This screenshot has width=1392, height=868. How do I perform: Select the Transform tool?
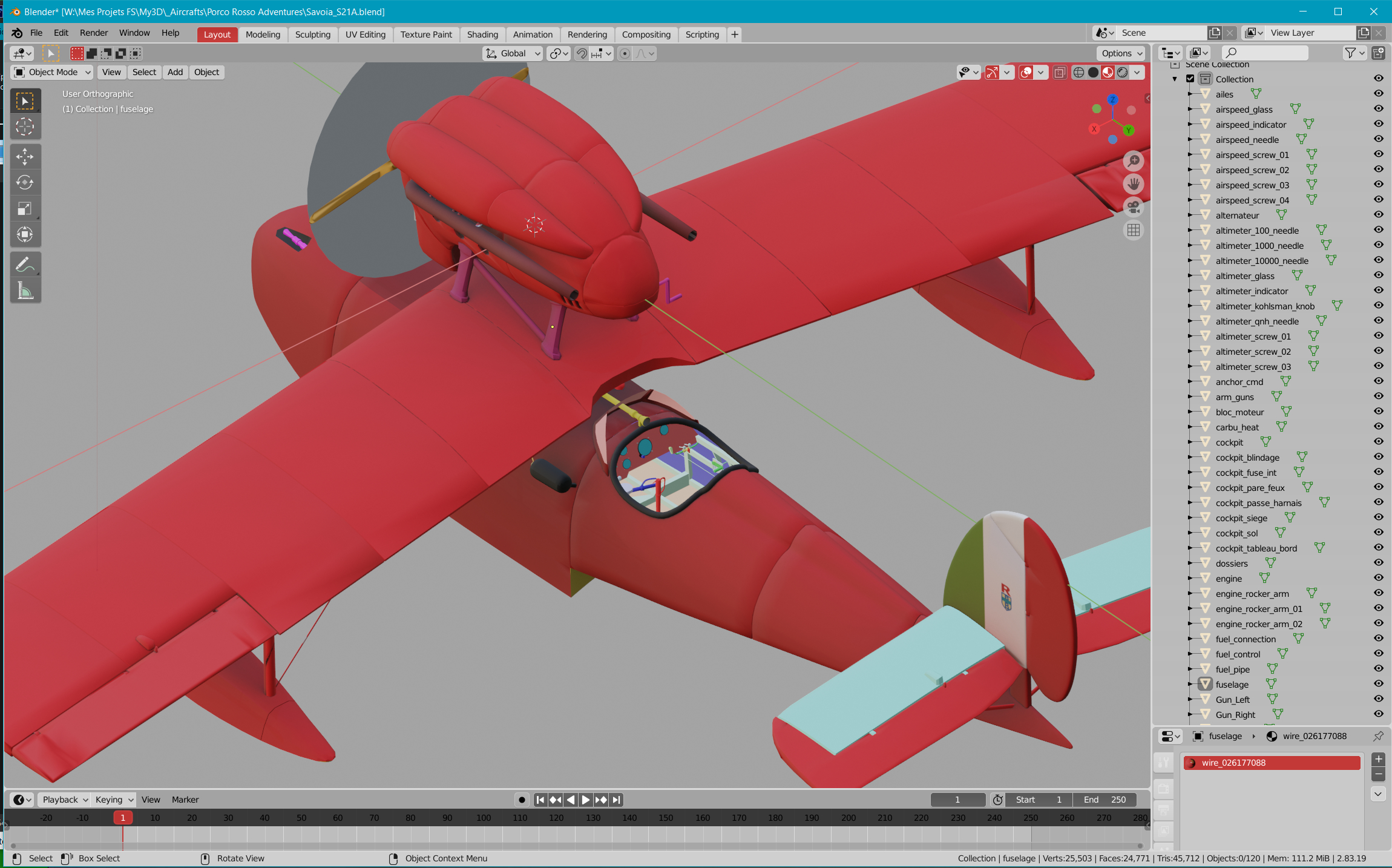pos(25,234)
